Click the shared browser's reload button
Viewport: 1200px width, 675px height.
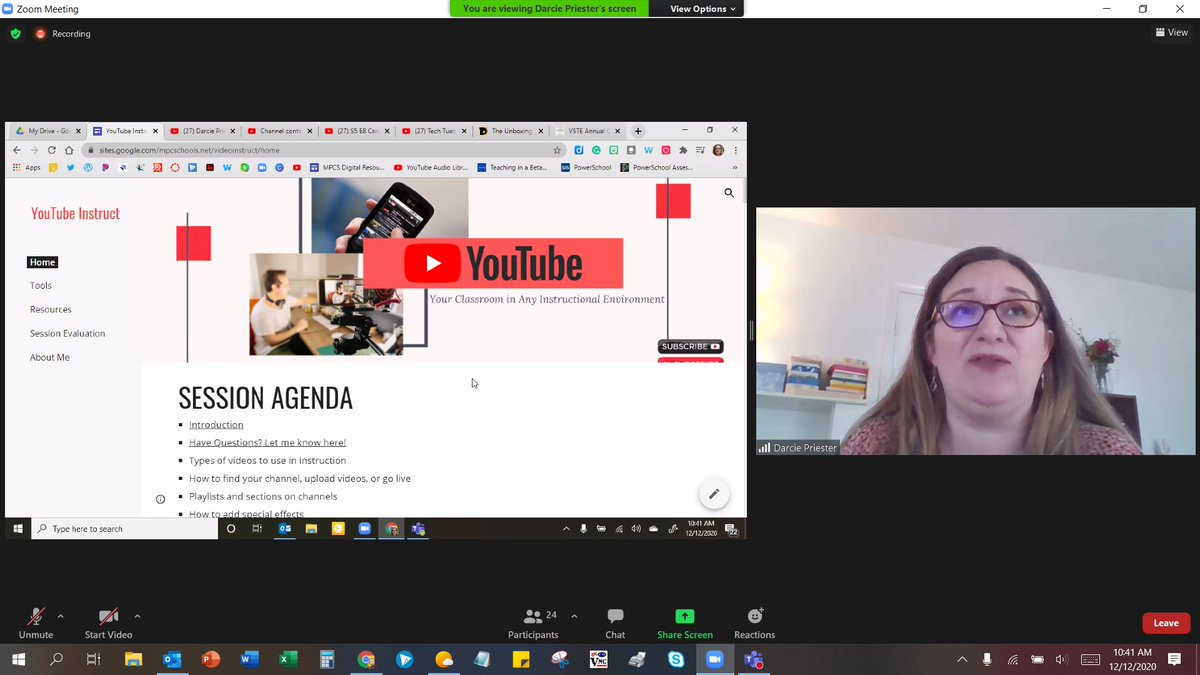click(52, 150)
